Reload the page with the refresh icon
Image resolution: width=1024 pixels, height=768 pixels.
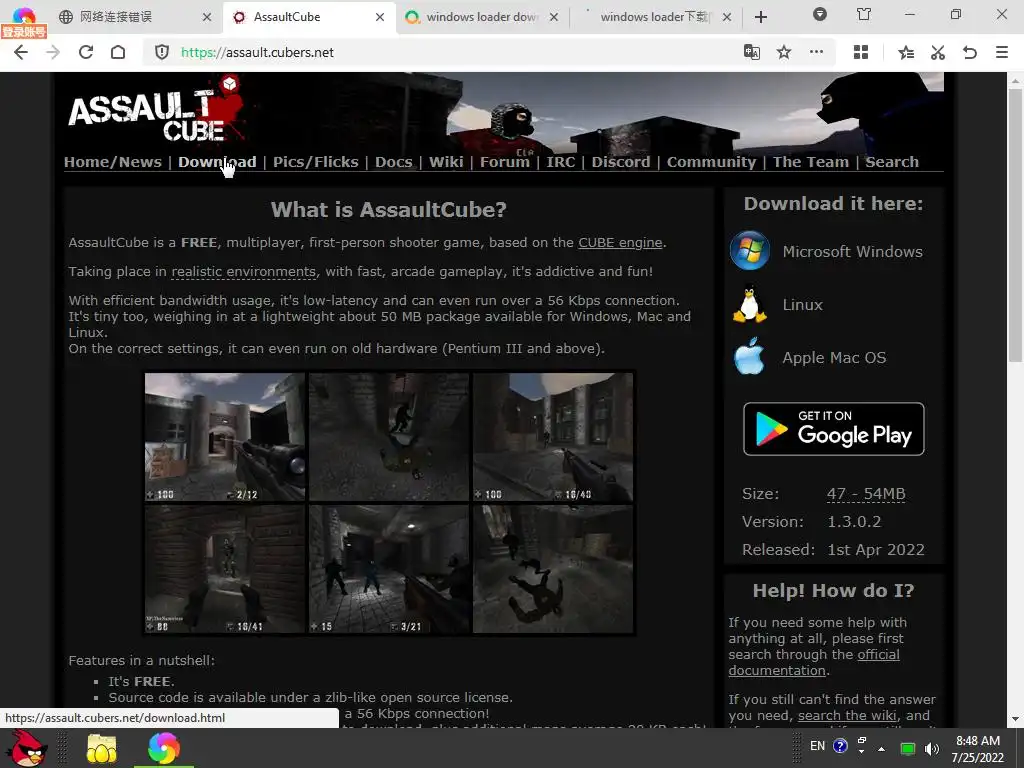(86, 52)
